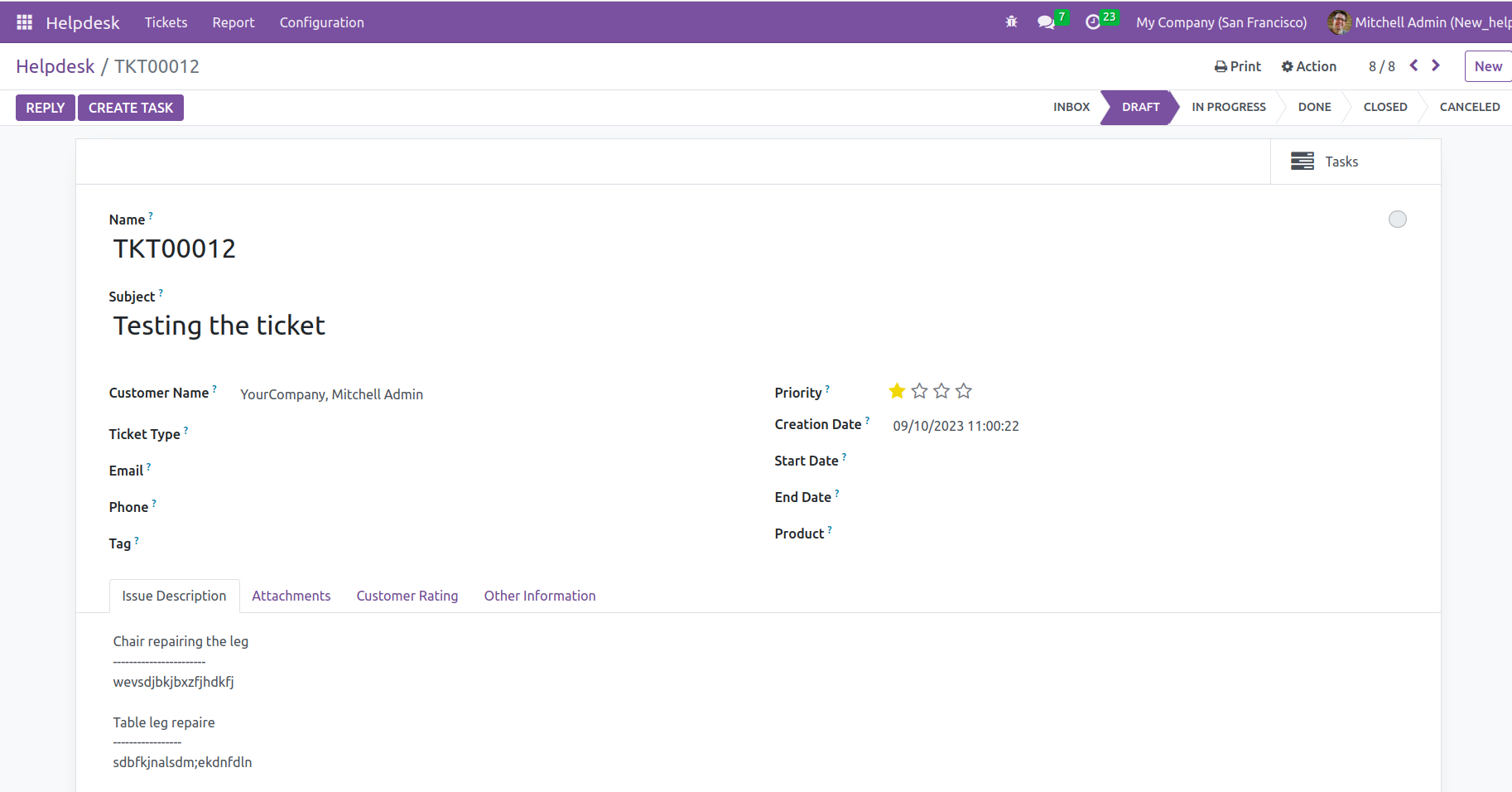1512x792 pixels.
Task: Move ticket to IN PROGRESS stage
Action: coord(1229,107)
